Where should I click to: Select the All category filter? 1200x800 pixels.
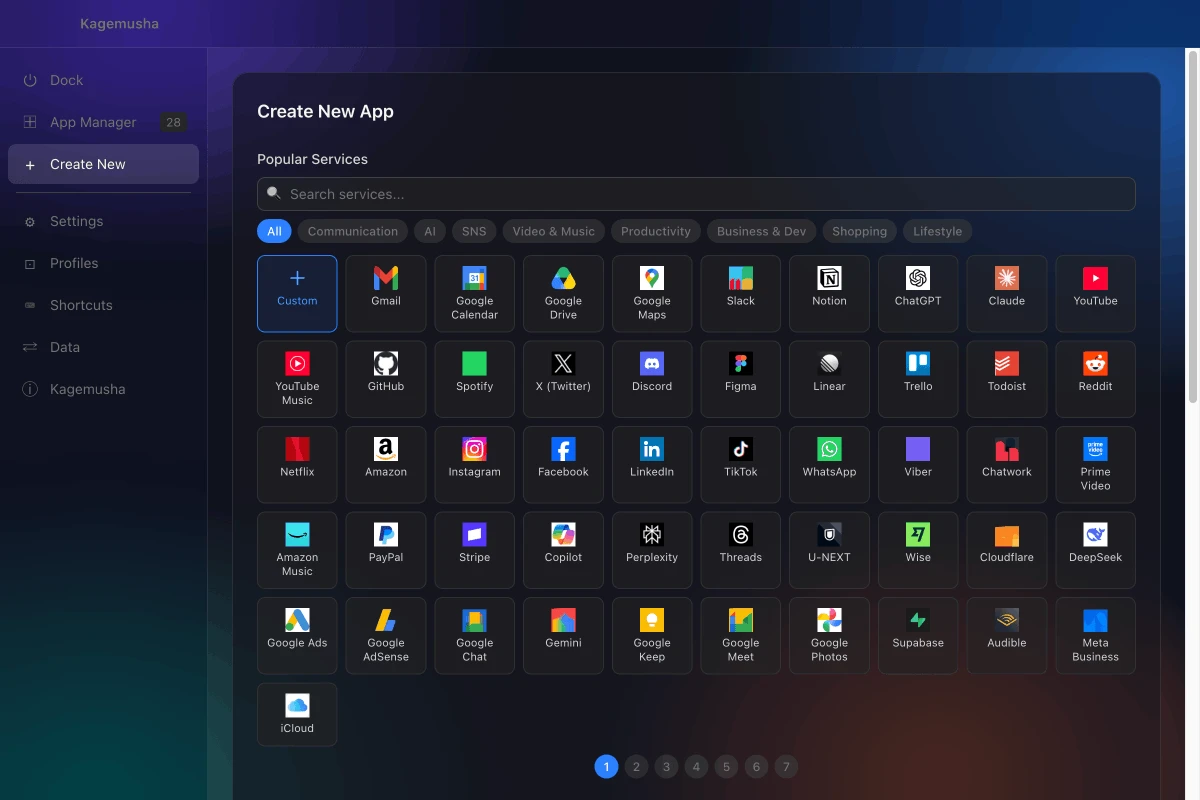click(274, 231)
